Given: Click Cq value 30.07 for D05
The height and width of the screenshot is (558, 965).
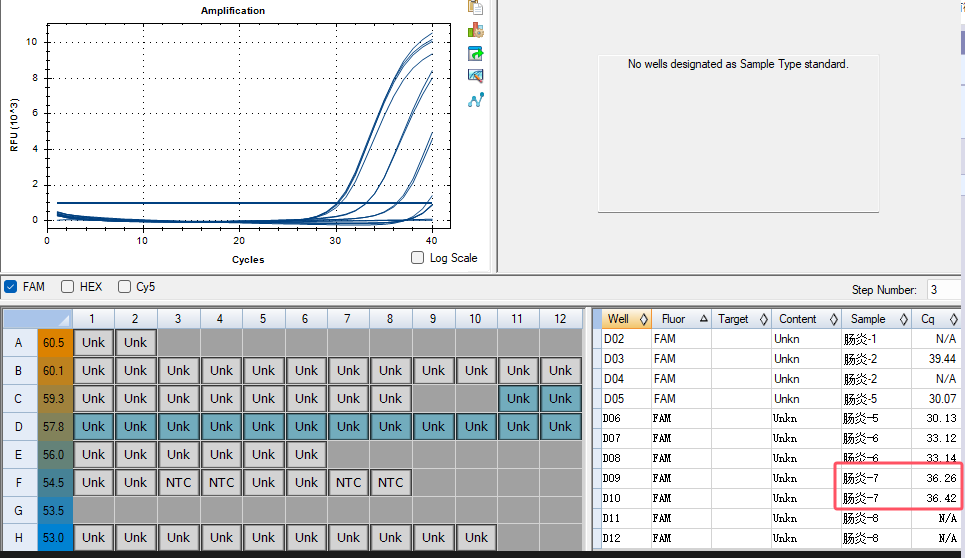Looking at the screenshot, I should [x=942, y=399].
